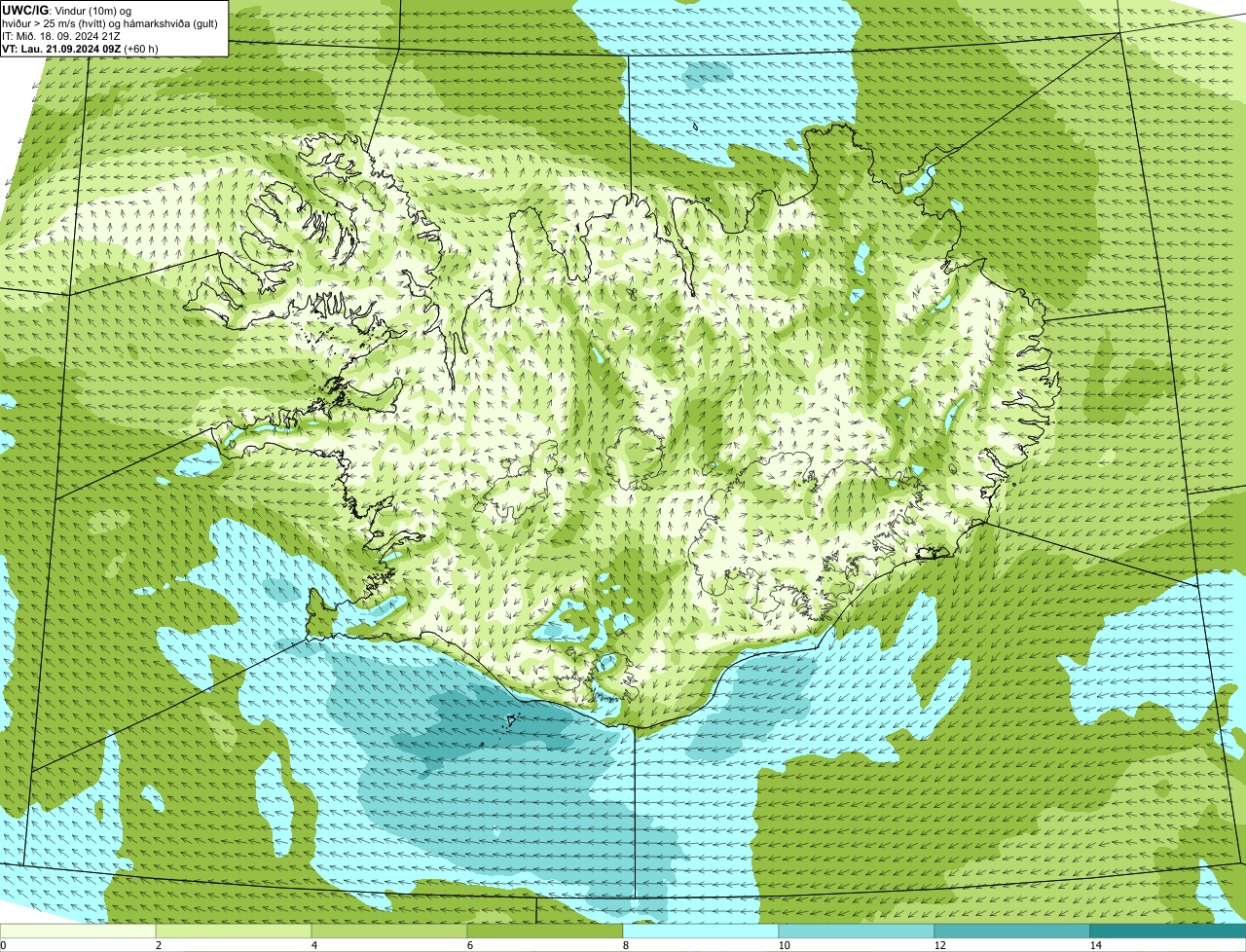1246x952 pixels.
Task: Click the legend tick label "4"
Action: coord(313,945)
